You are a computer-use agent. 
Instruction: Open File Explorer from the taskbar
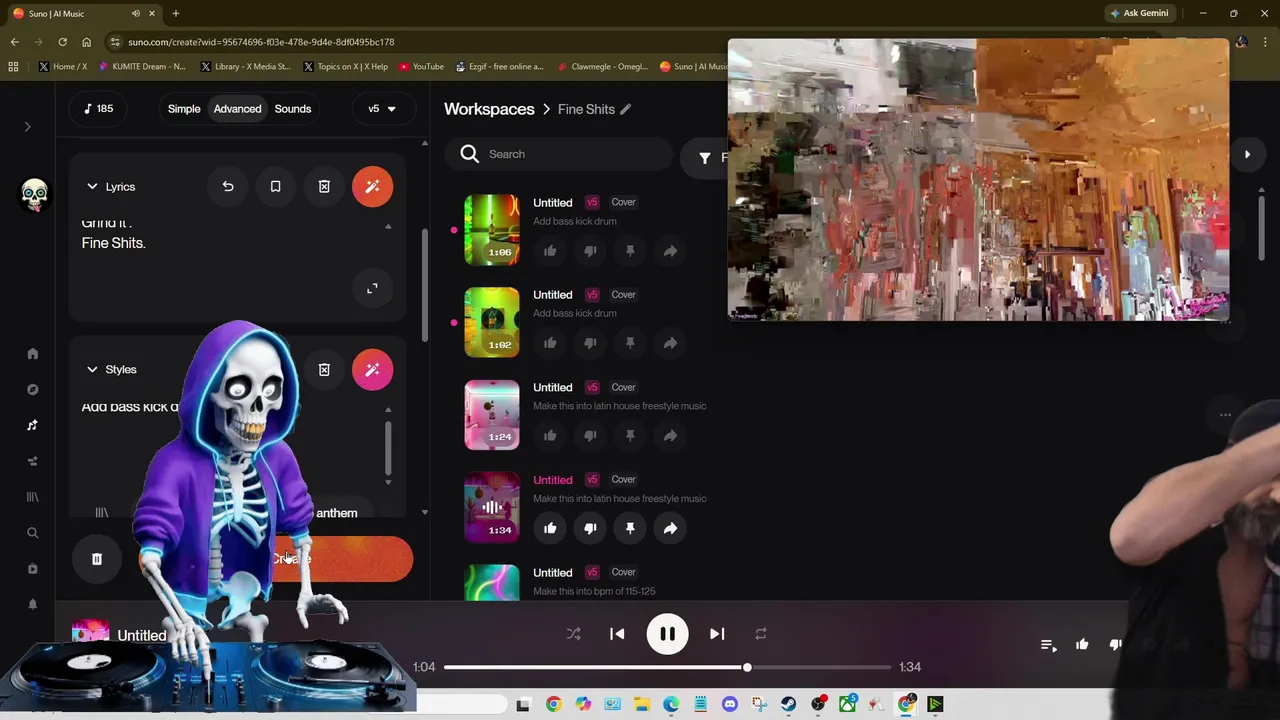click(x=641, y=704)
